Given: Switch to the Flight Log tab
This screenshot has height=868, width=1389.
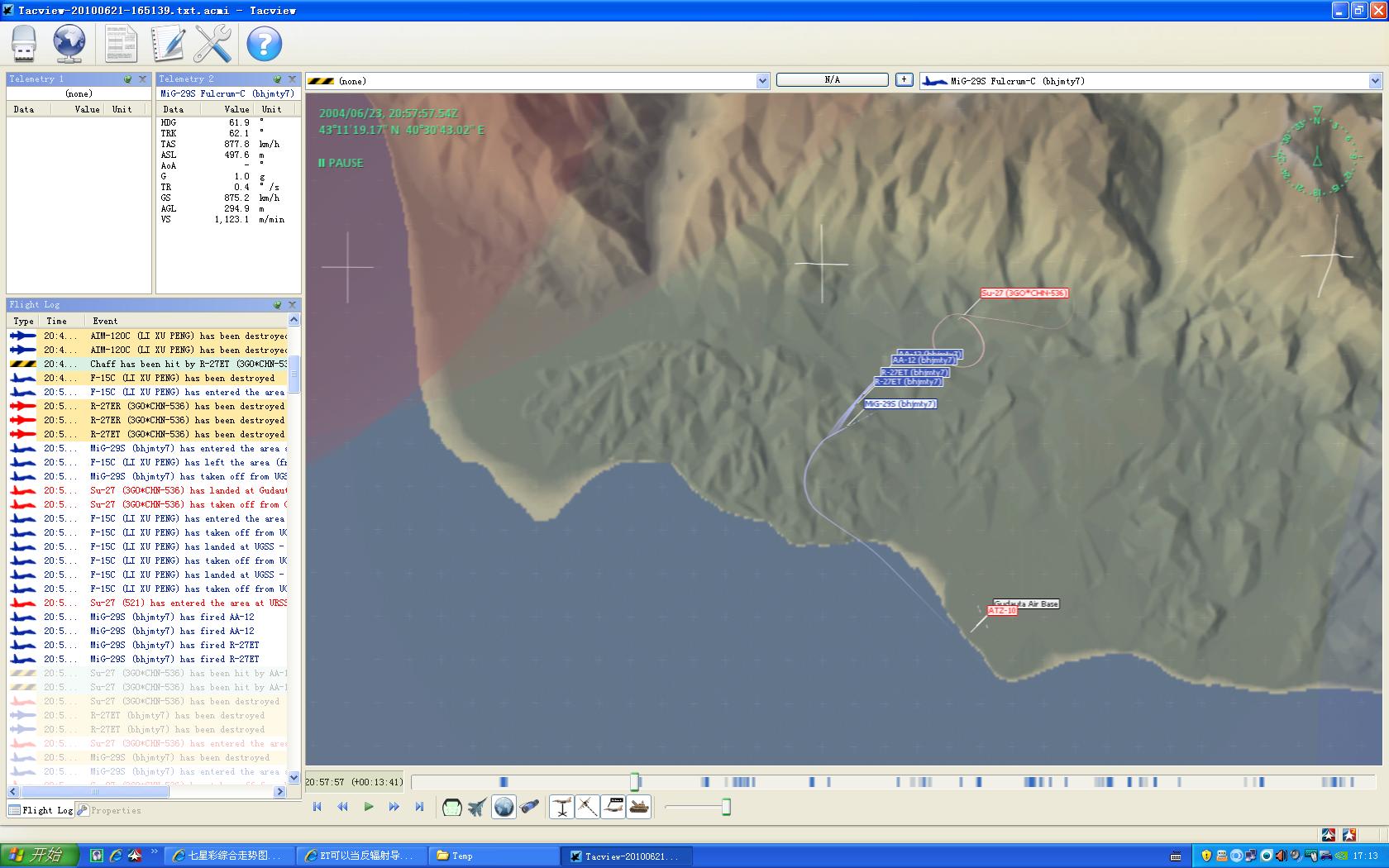Looking at the screenshot, I should (41, 810).
